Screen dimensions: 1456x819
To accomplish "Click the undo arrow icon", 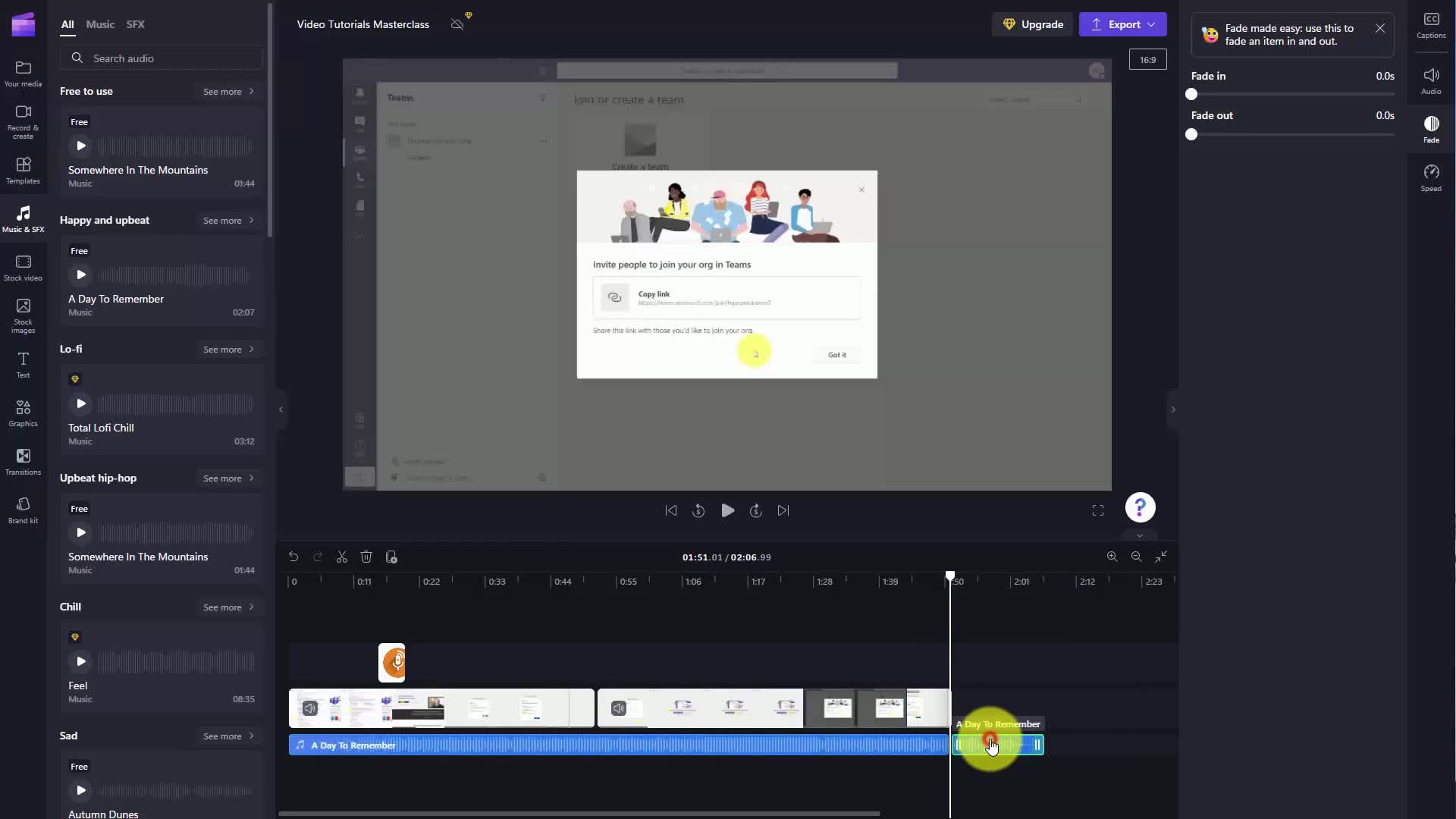I will click(293, 557).
